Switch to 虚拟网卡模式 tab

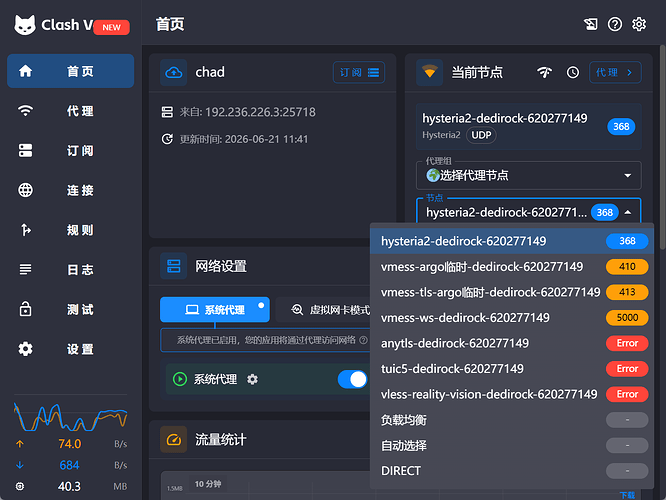(325, 309)
